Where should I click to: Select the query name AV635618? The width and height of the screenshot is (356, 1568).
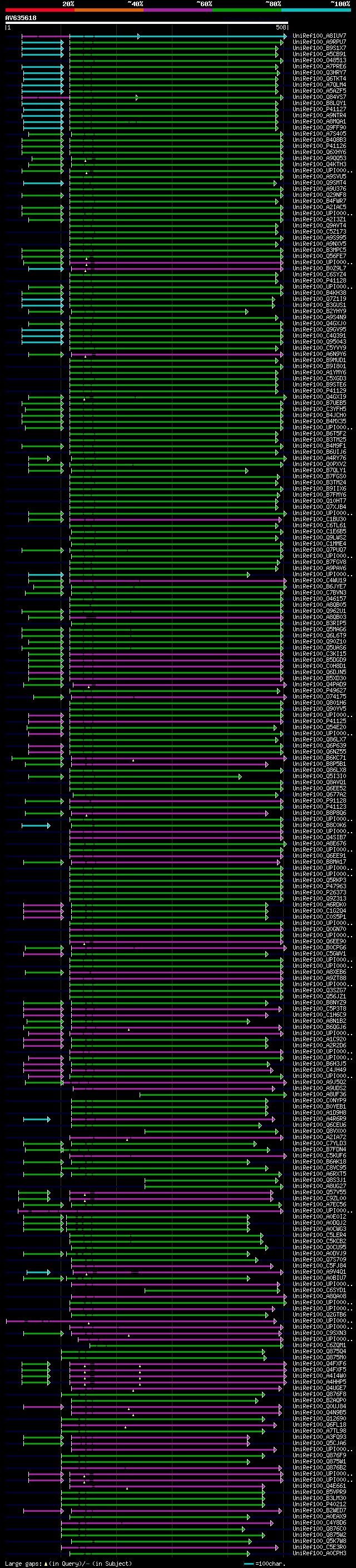[x=21, y=18]
